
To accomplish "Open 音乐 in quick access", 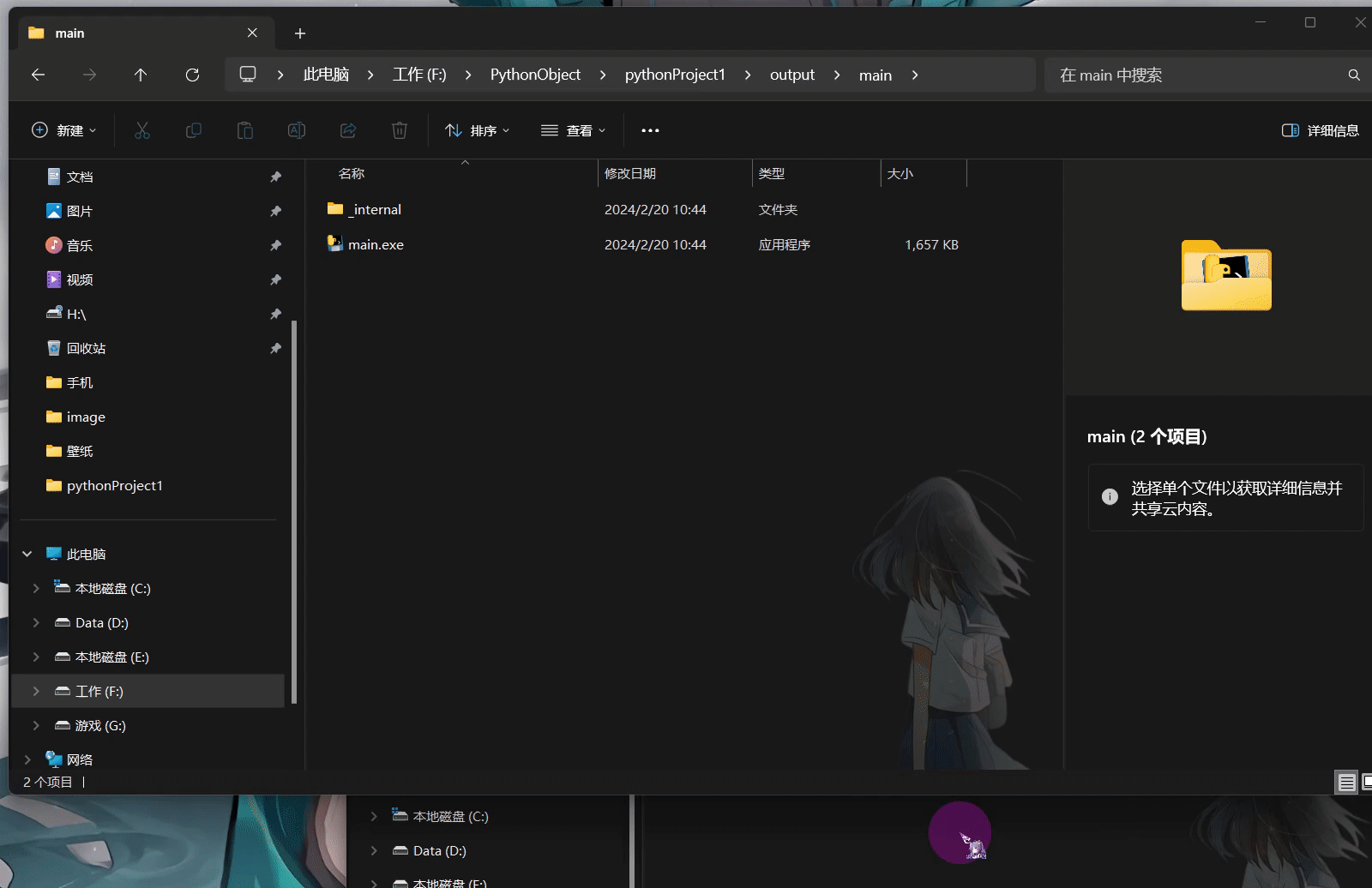I will [x=80, y=245].
